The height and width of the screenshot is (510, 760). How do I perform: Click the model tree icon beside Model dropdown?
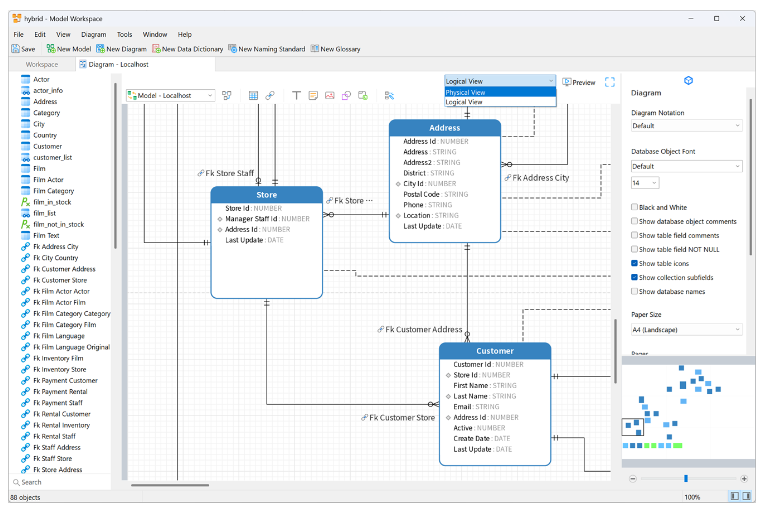[x=226, y=96]
